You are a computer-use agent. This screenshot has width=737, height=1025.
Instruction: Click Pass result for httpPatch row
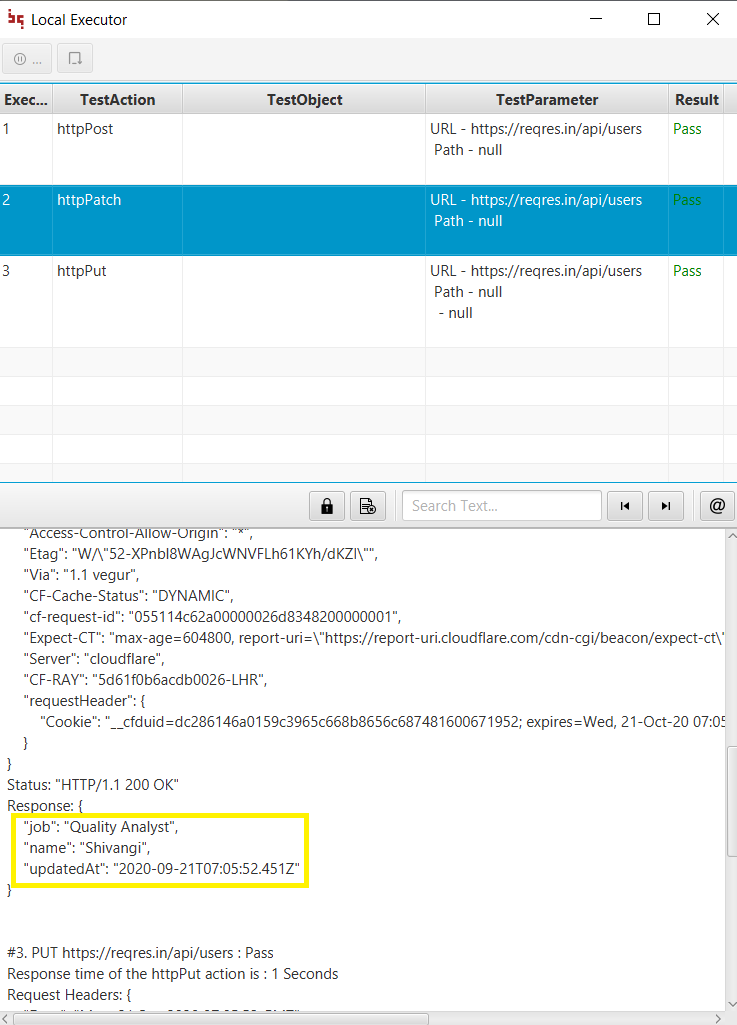click(x=687, y=200)
